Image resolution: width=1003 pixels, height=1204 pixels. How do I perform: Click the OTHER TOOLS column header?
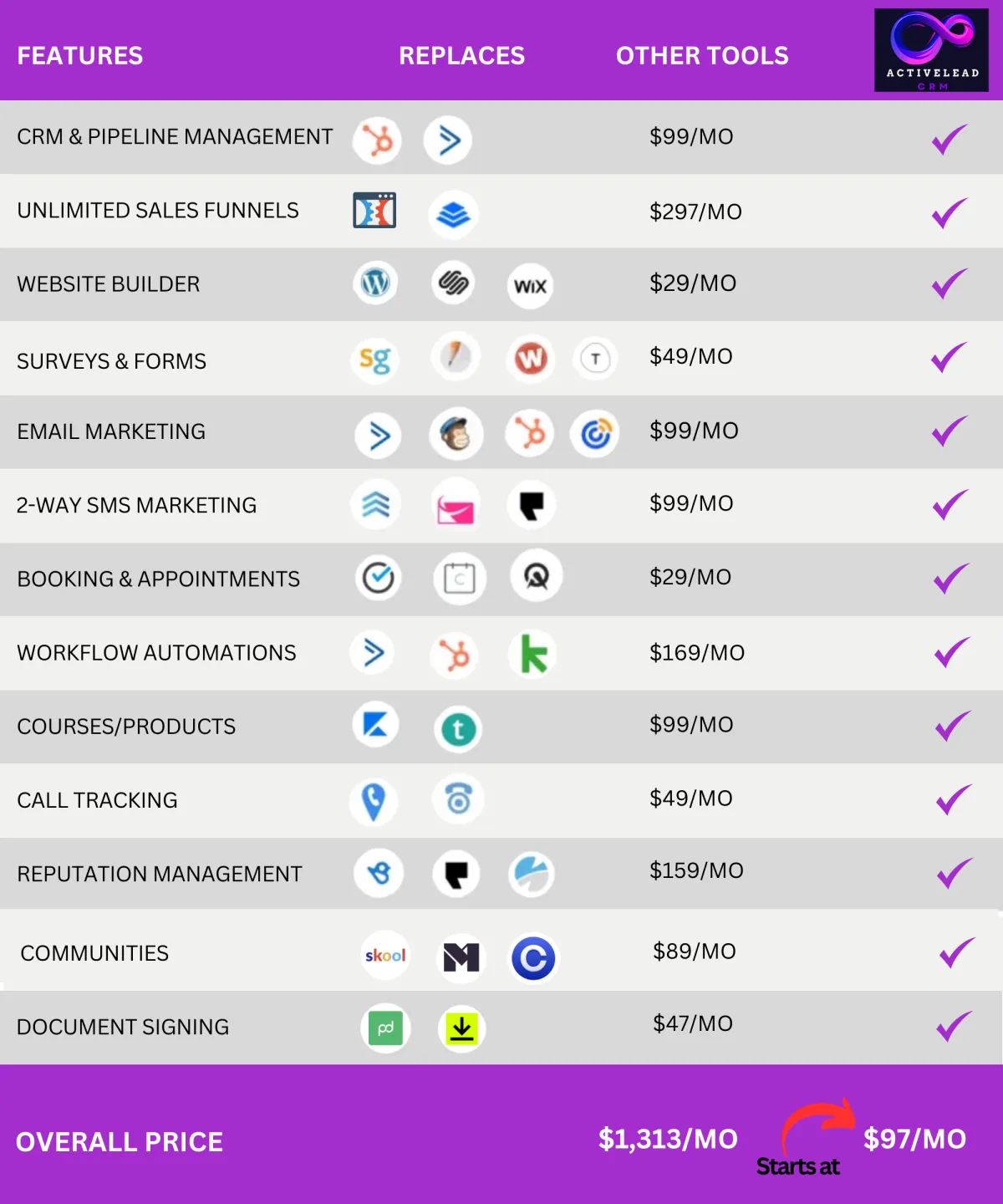(x=702, y=56)
